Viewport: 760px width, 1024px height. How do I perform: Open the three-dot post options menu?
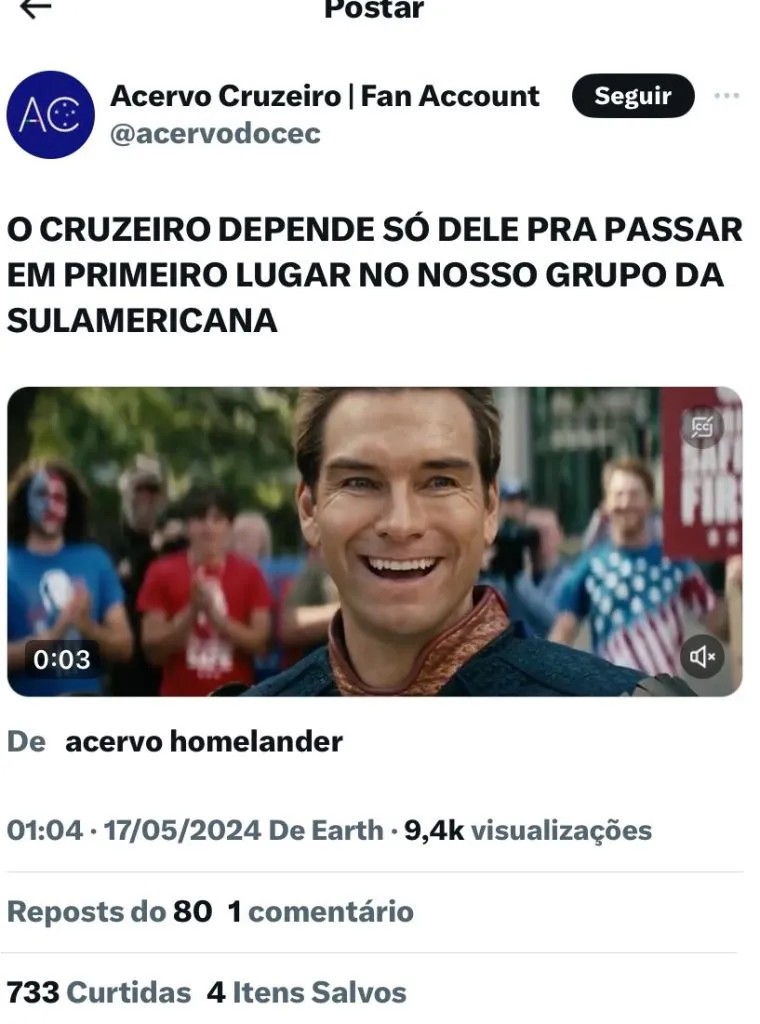coord(726,96)
